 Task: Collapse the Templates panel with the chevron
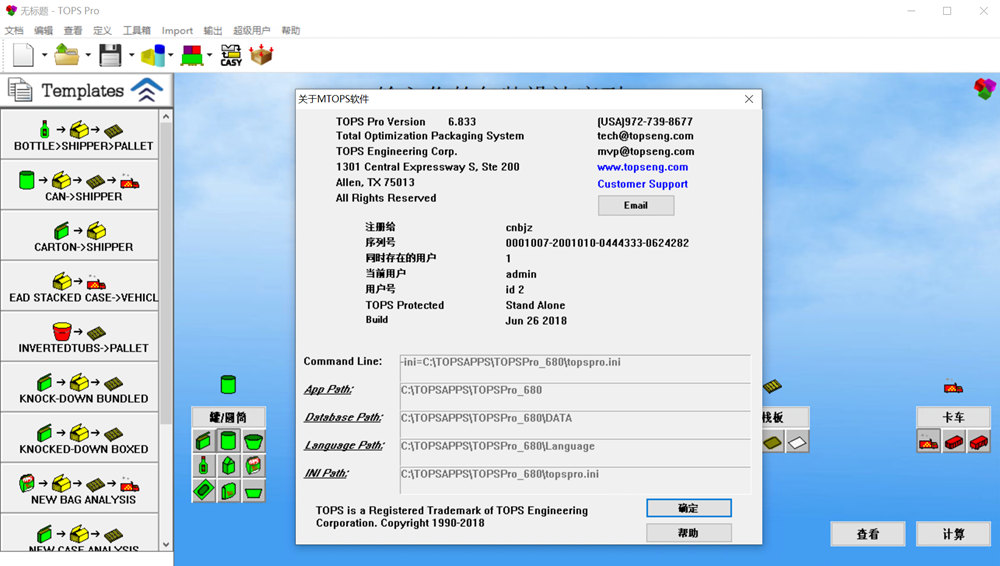pos(147,90)
